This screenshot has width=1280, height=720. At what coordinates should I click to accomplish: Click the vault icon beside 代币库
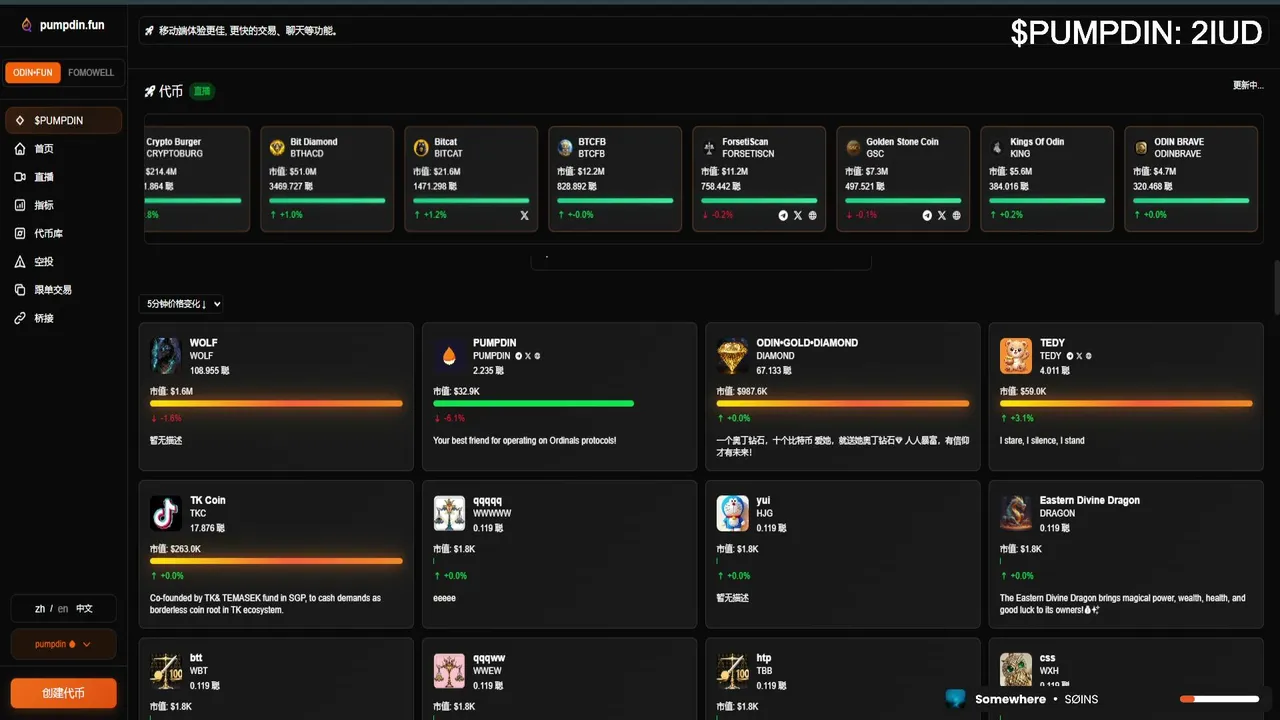20,233
